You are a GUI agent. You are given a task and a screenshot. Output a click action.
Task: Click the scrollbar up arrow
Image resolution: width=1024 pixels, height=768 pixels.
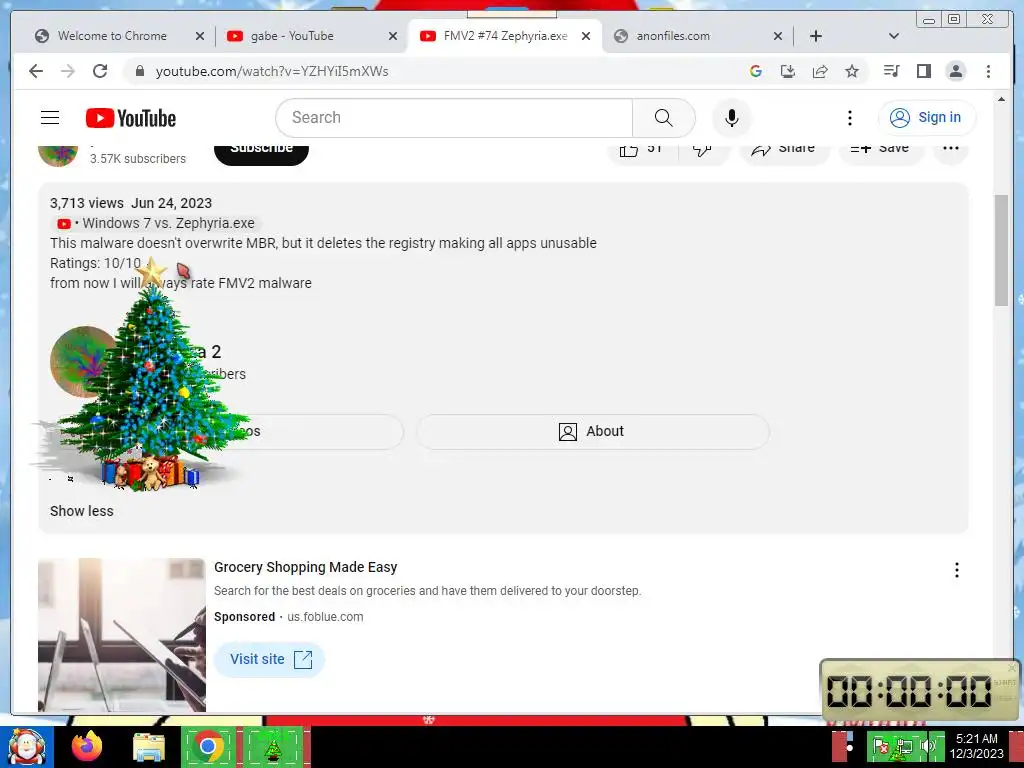click(1001, 99)
